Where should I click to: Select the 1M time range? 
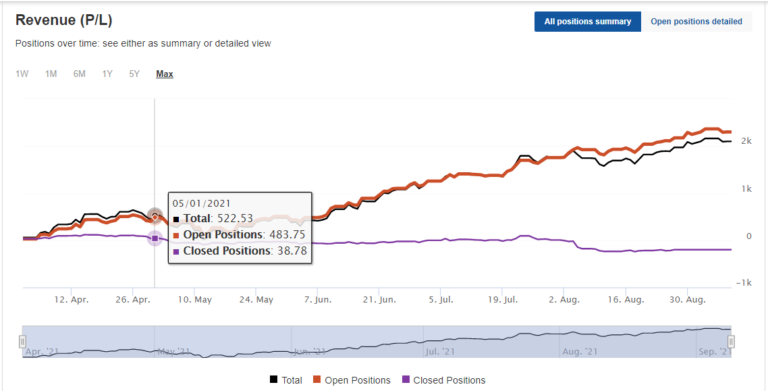(51, 74)
